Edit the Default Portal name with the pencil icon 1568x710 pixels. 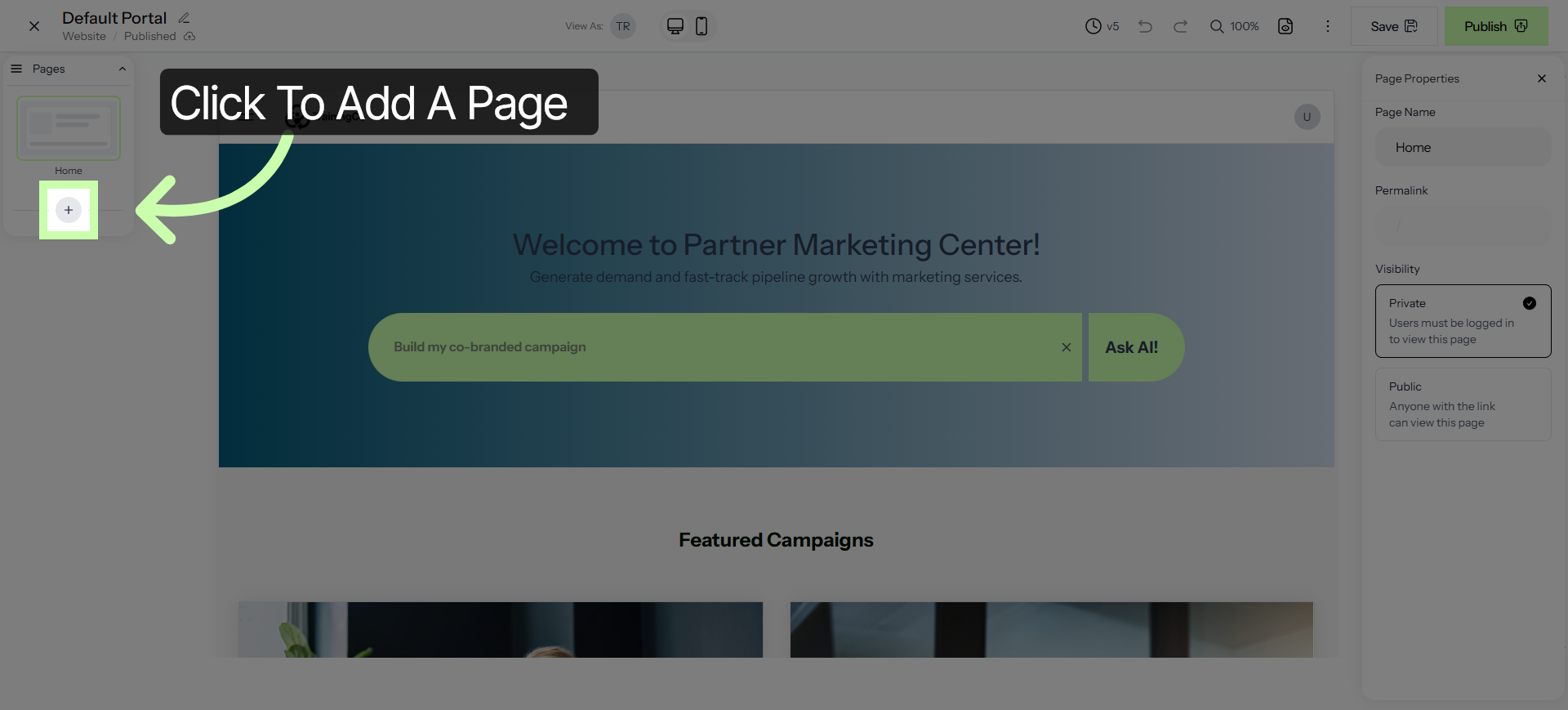click(x=184, y=18)
